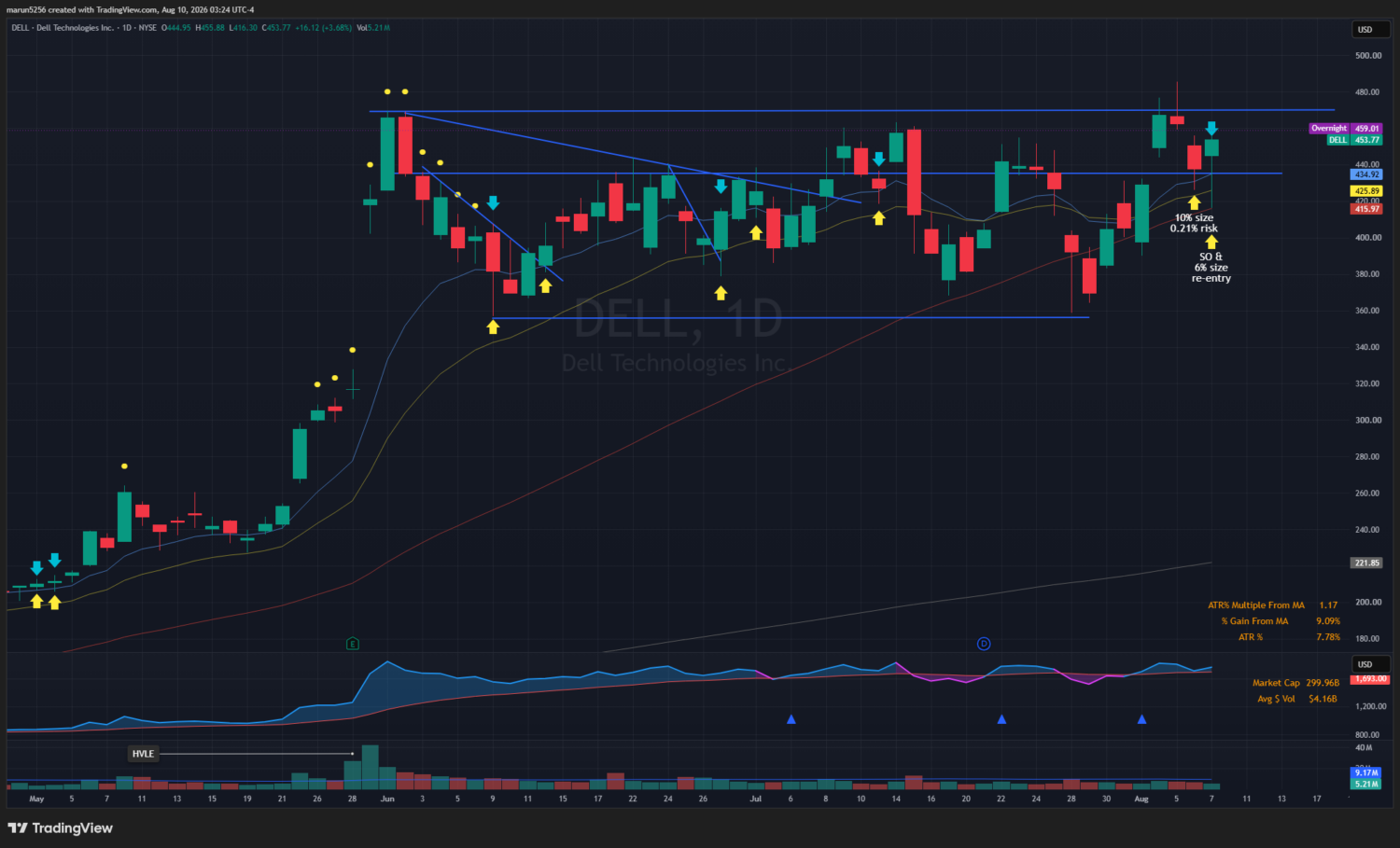Click the green DELL 453.77 price tag
This screenshot has width=1400, height=848.
click(x=1354, y=140)
